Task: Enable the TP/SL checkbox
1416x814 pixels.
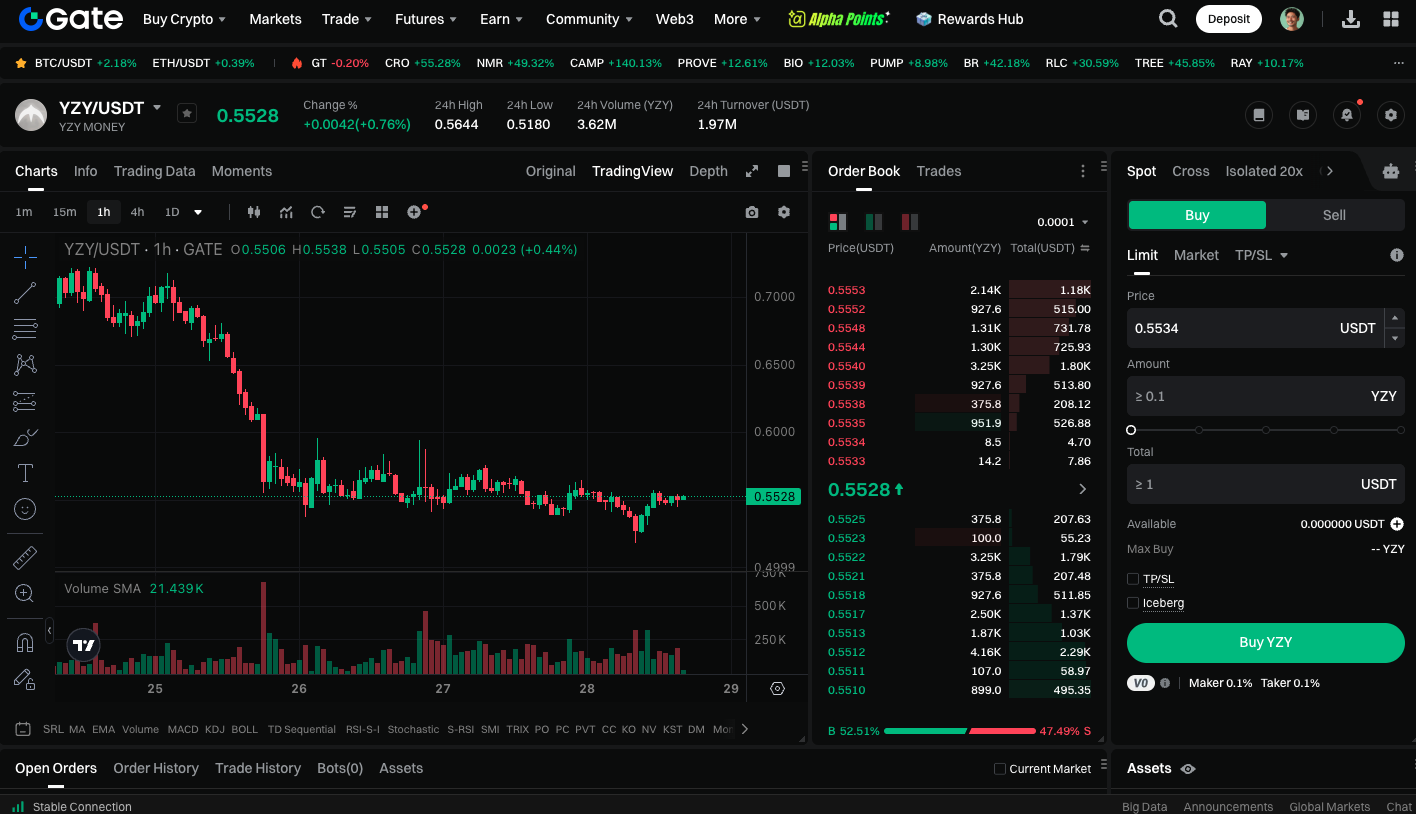Action: coord(1133,579)
